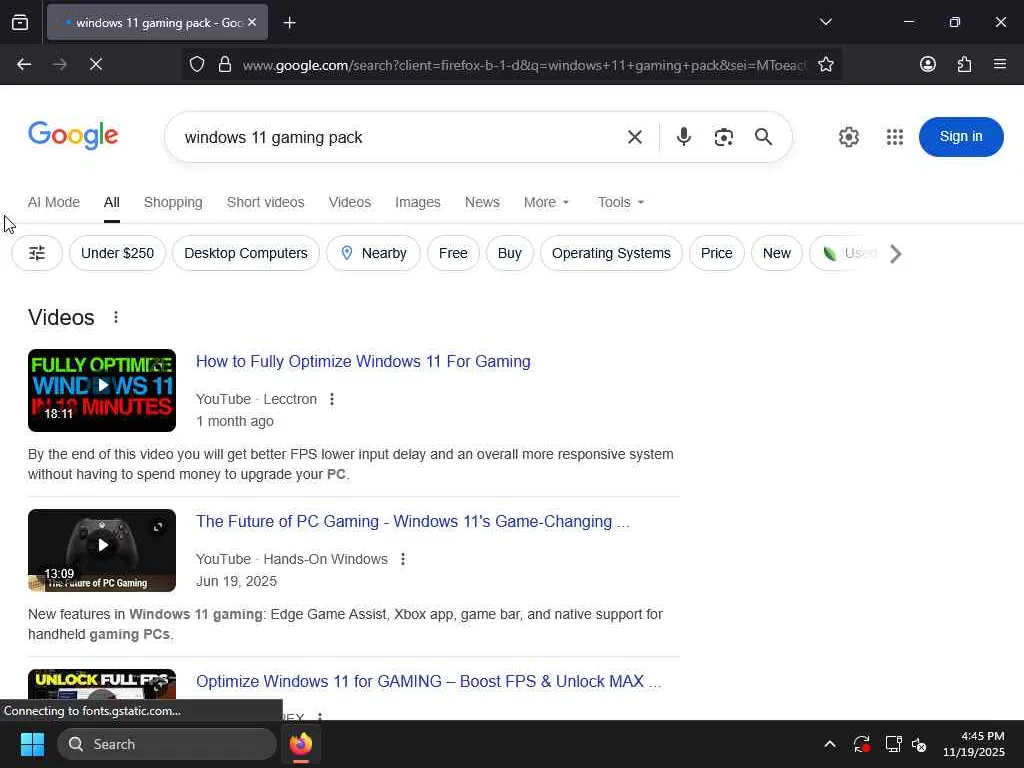Click the Sign in button

pos(961,136)
